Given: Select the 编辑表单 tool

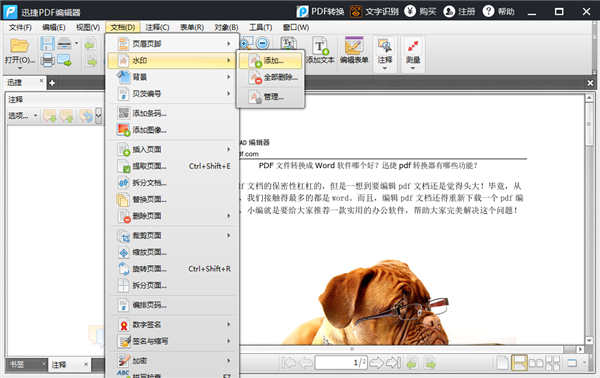Looking at the screenshot, I should (x=354, y=50).
